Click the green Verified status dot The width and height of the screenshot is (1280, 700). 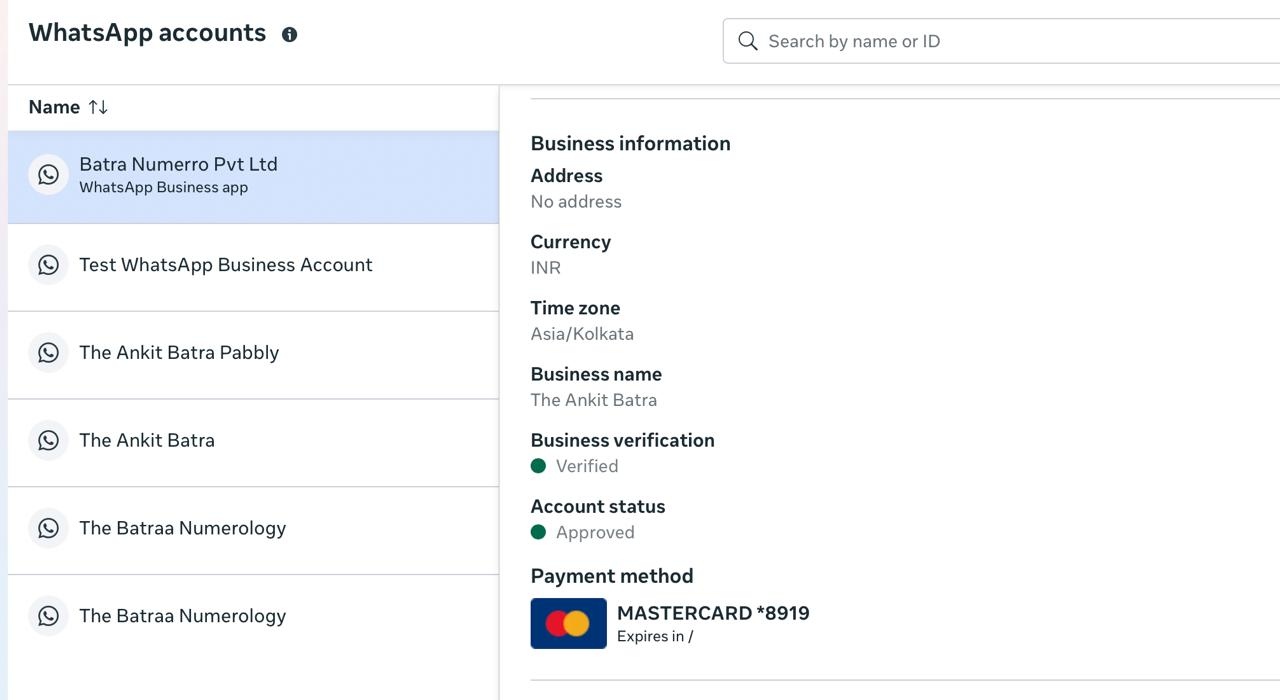[538, 466]
